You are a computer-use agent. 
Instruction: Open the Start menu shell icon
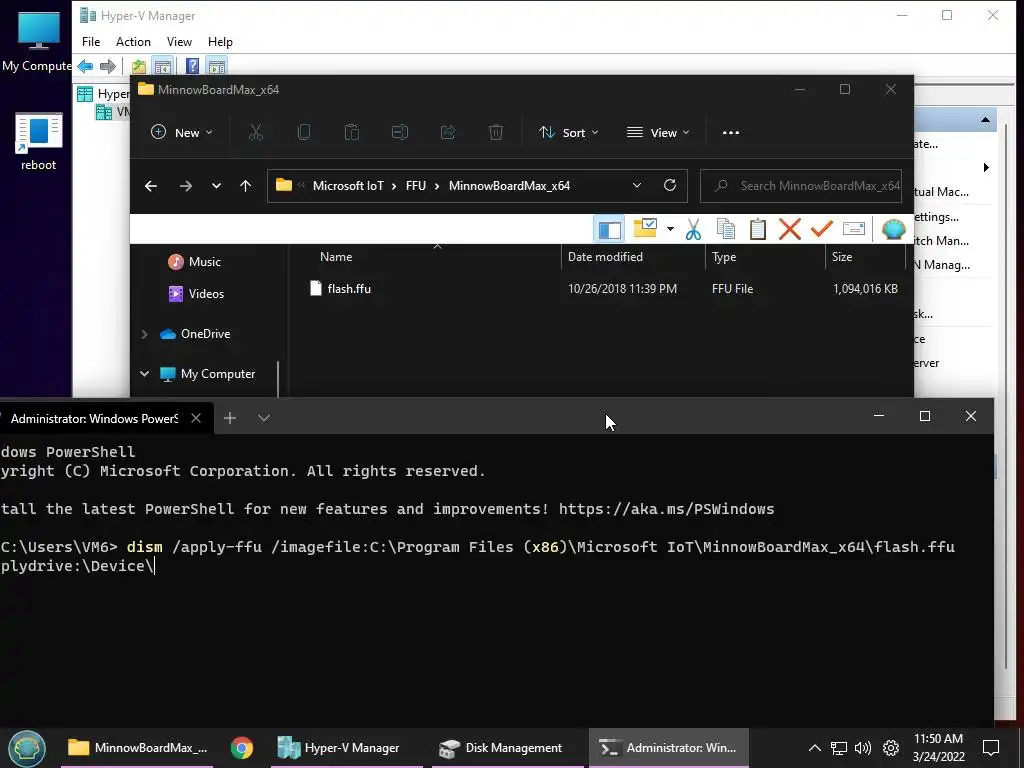27,748
